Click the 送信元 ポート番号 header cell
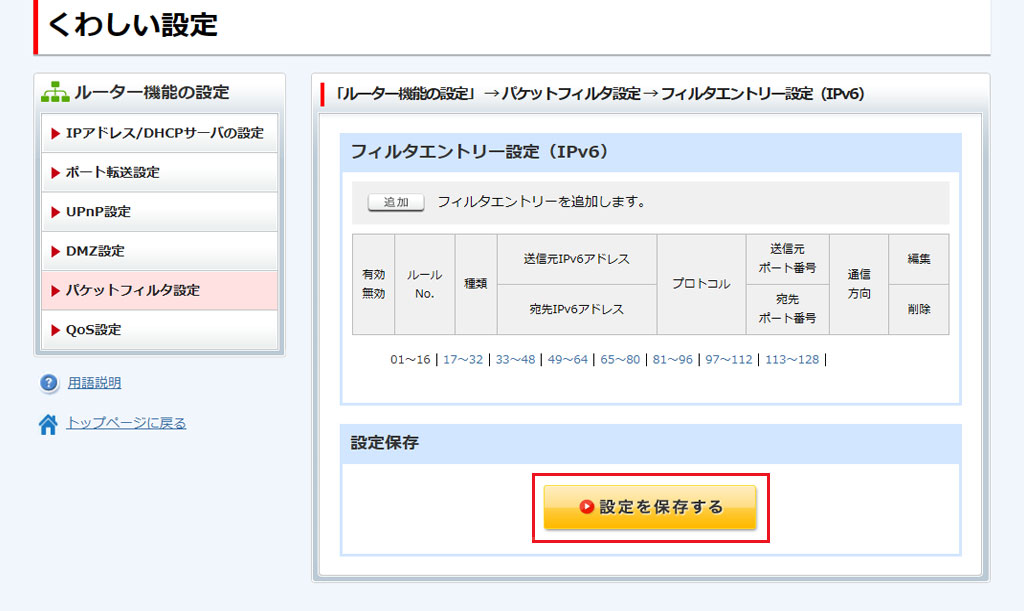 click(x=788, y=259)
